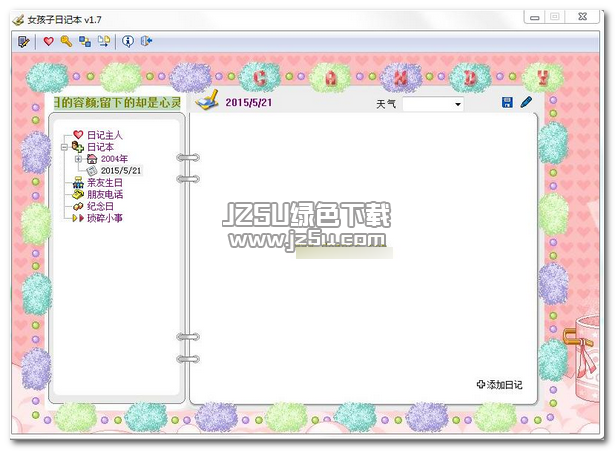Click page icon beside 2015/5/21 entry
615x451 pixels.
[x=92, y=170]
